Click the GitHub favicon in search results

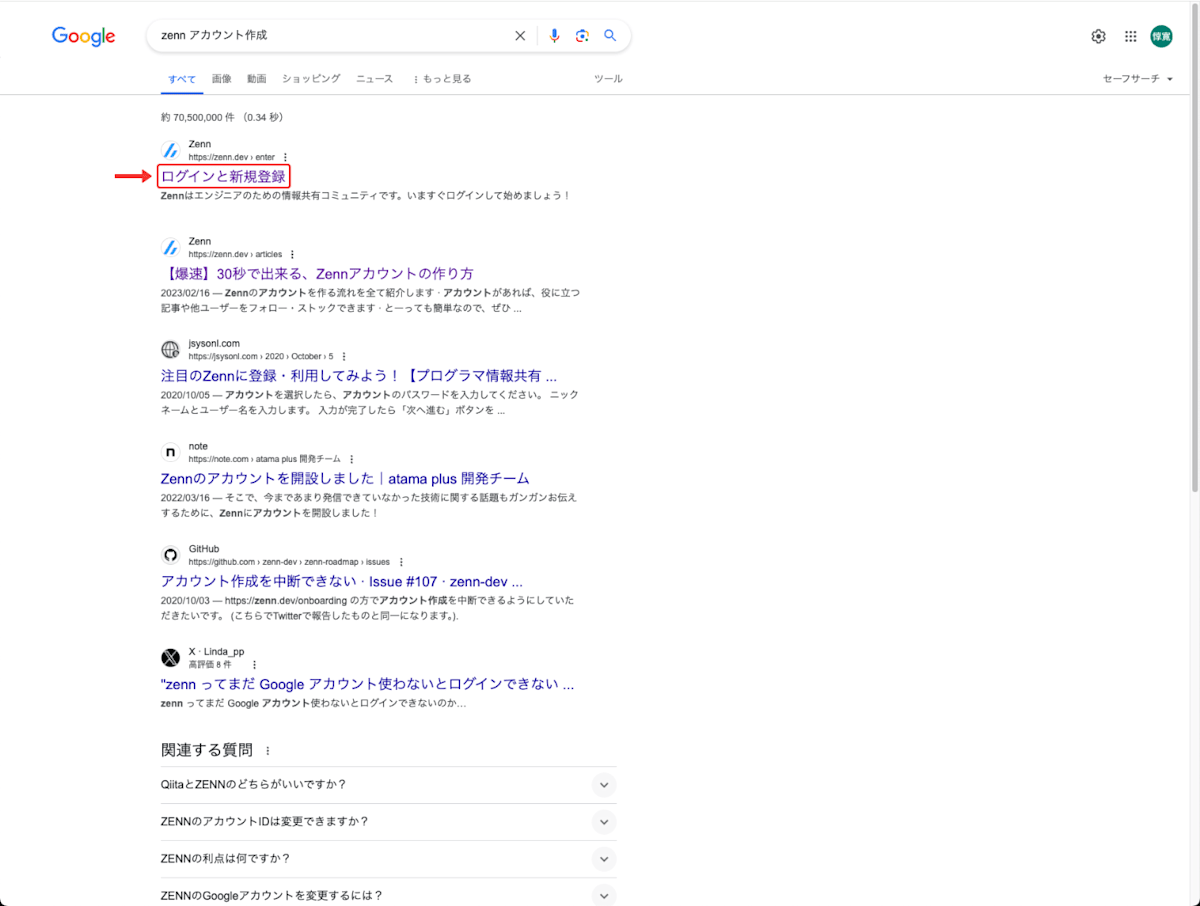pyautogui.click(x=170, y=555)
